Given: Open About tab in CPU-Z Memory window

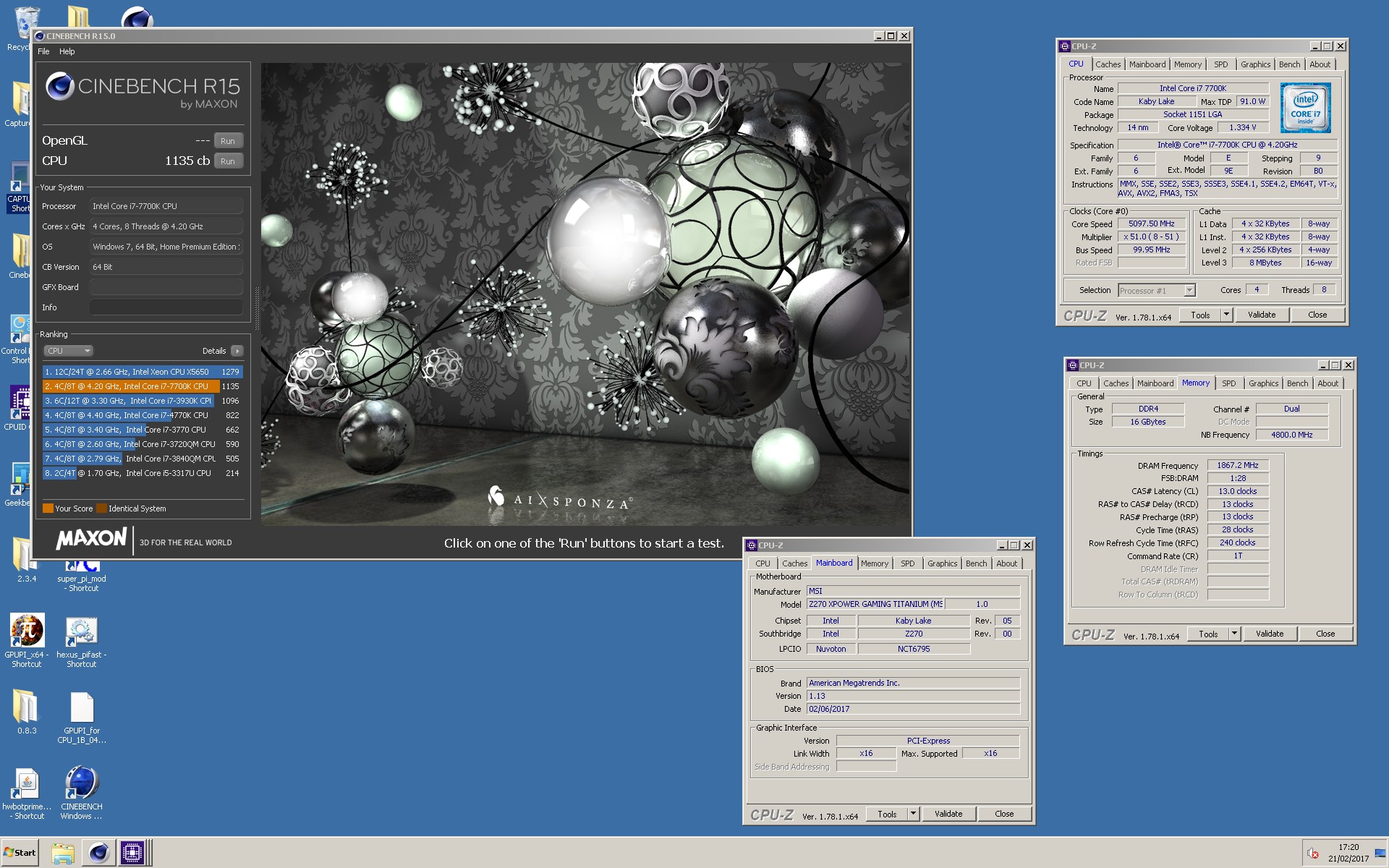Looking at the screenshot, I should click(x=1328, y=383).
